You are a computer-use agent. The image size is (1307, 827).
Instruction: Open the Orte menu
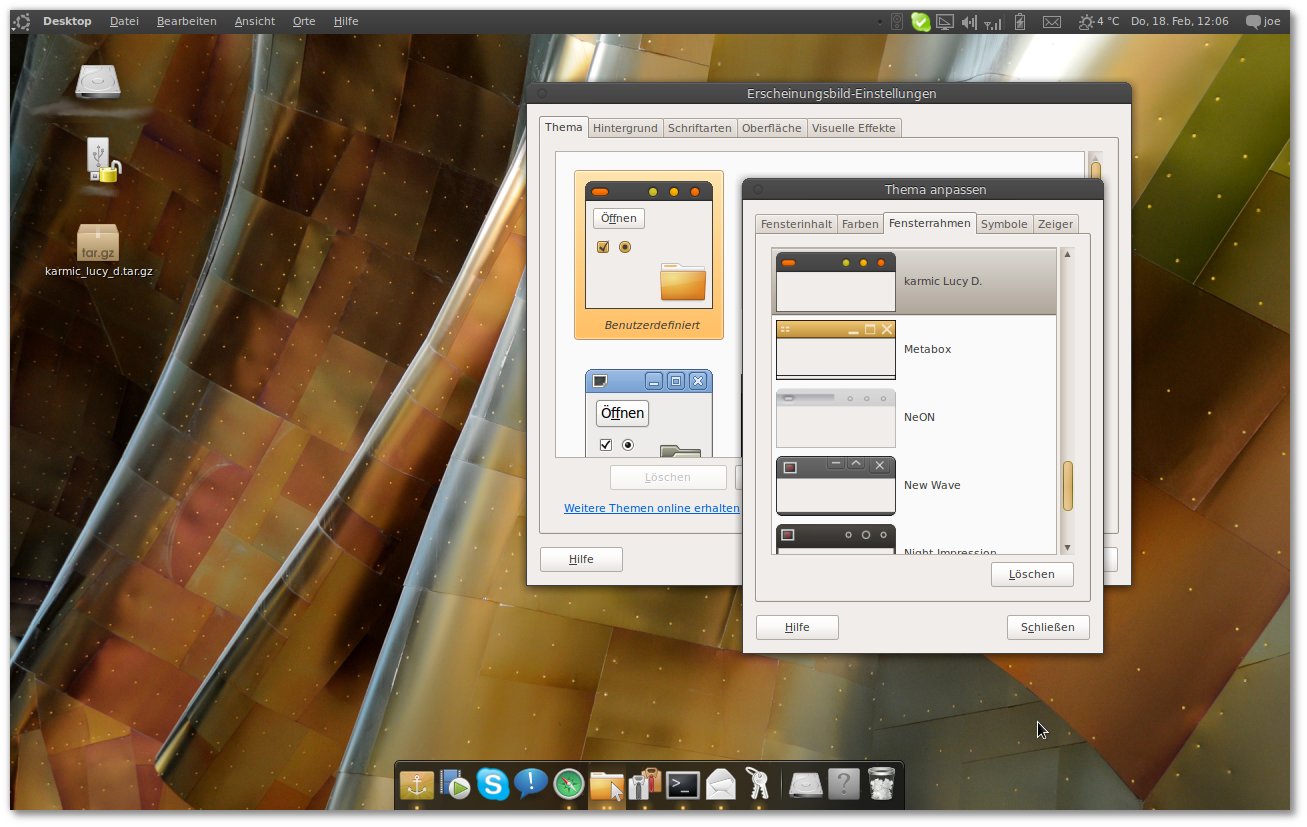[x=304, y=21]
